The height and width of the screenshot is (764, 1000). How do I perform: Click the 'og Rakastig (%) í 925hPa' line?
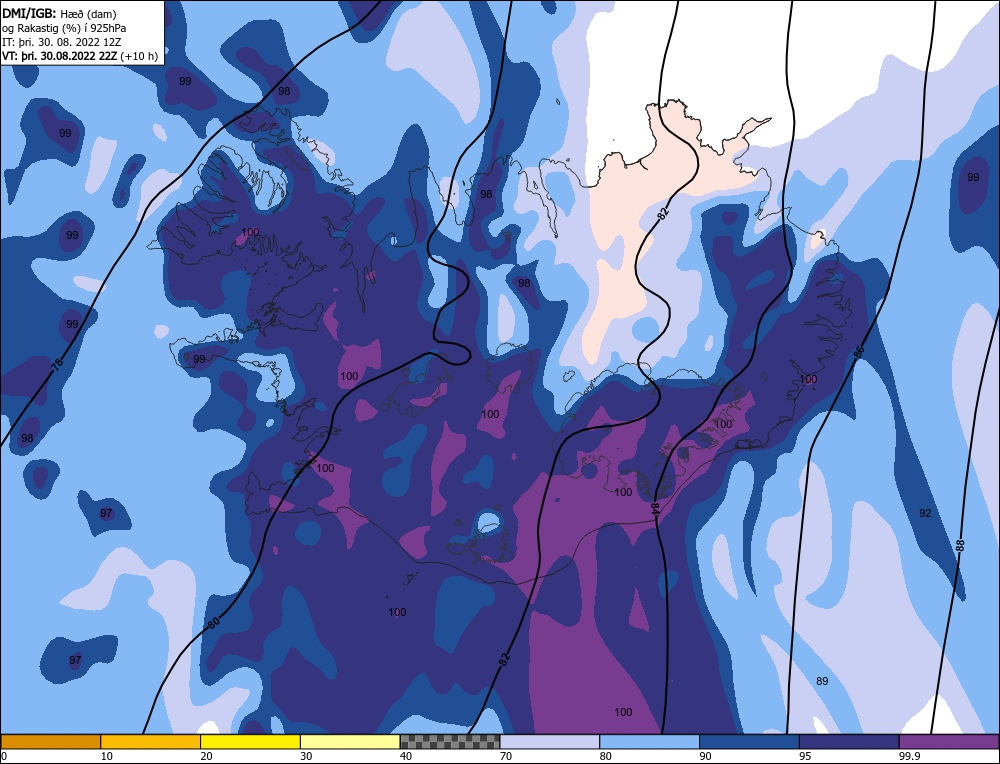tap(64, 27)
